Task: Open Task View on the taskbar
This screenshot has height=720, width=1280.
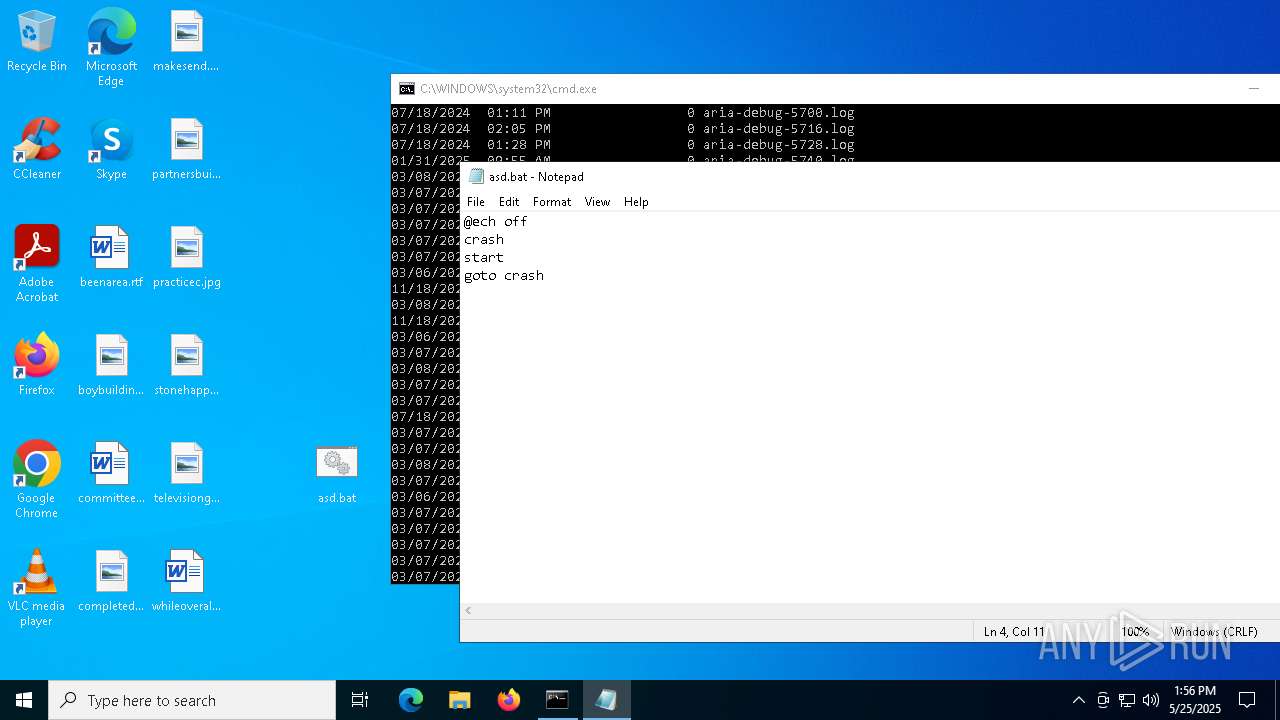Action: [x=360, y=700]
